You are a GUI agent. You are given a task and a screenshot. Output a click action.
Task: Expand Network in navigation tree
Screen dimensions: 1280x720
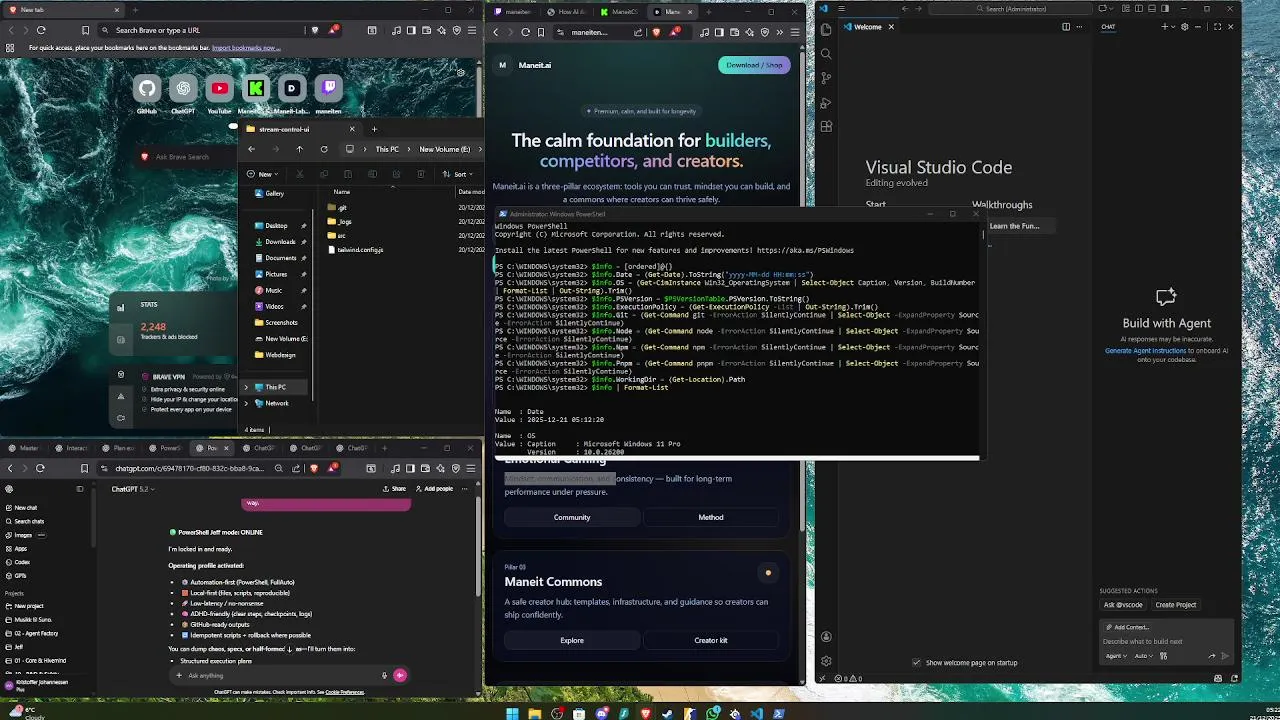click(x=246, y=403)
